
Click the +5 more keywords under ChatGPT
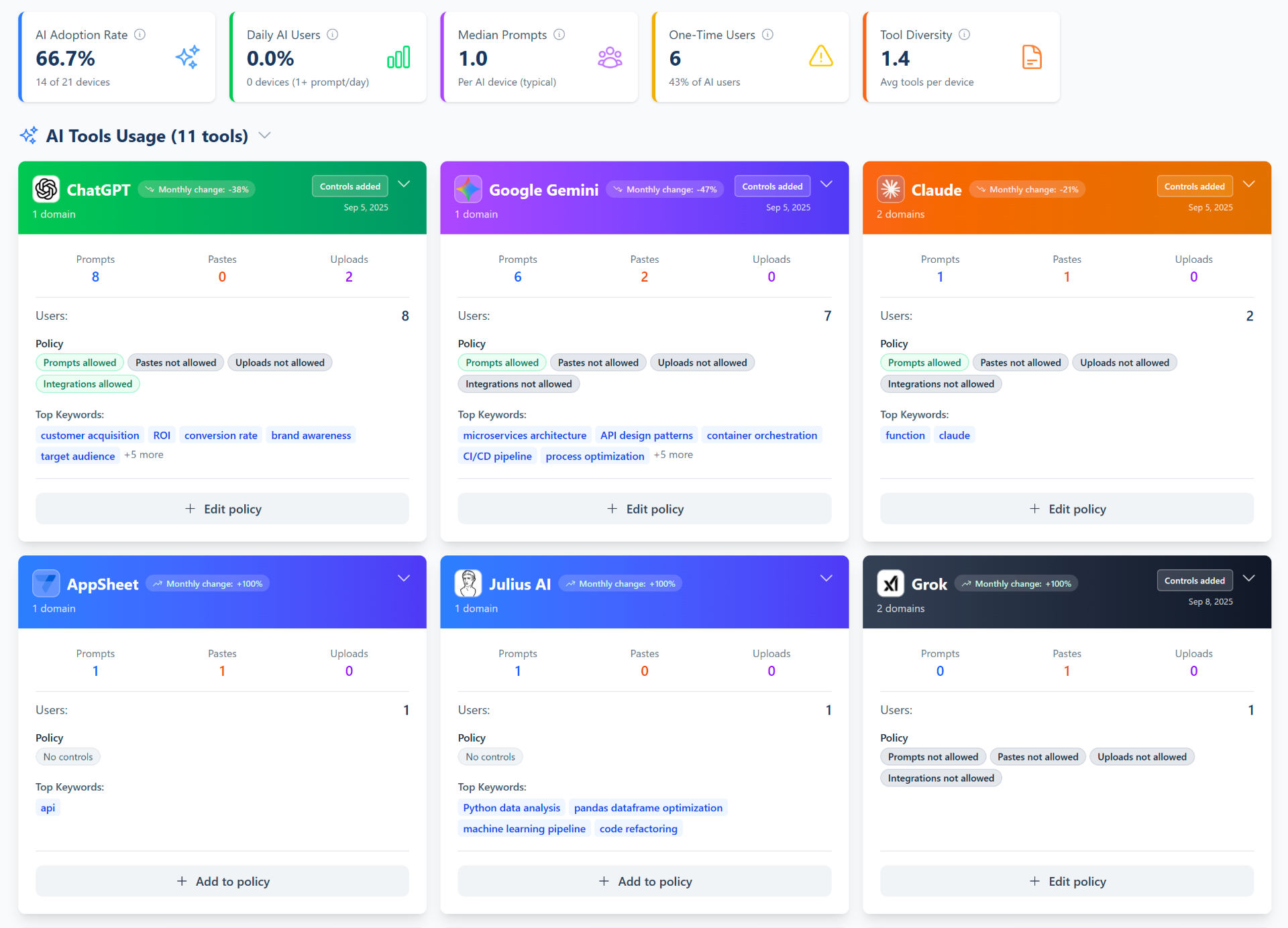pos(144,455)
